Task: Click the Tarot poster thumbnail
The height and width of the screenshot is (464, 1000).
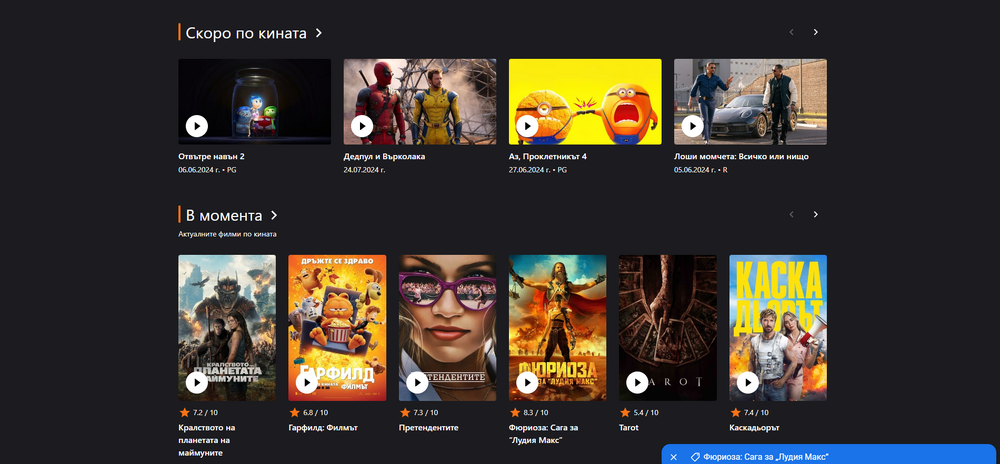Action: coord(667,310)
